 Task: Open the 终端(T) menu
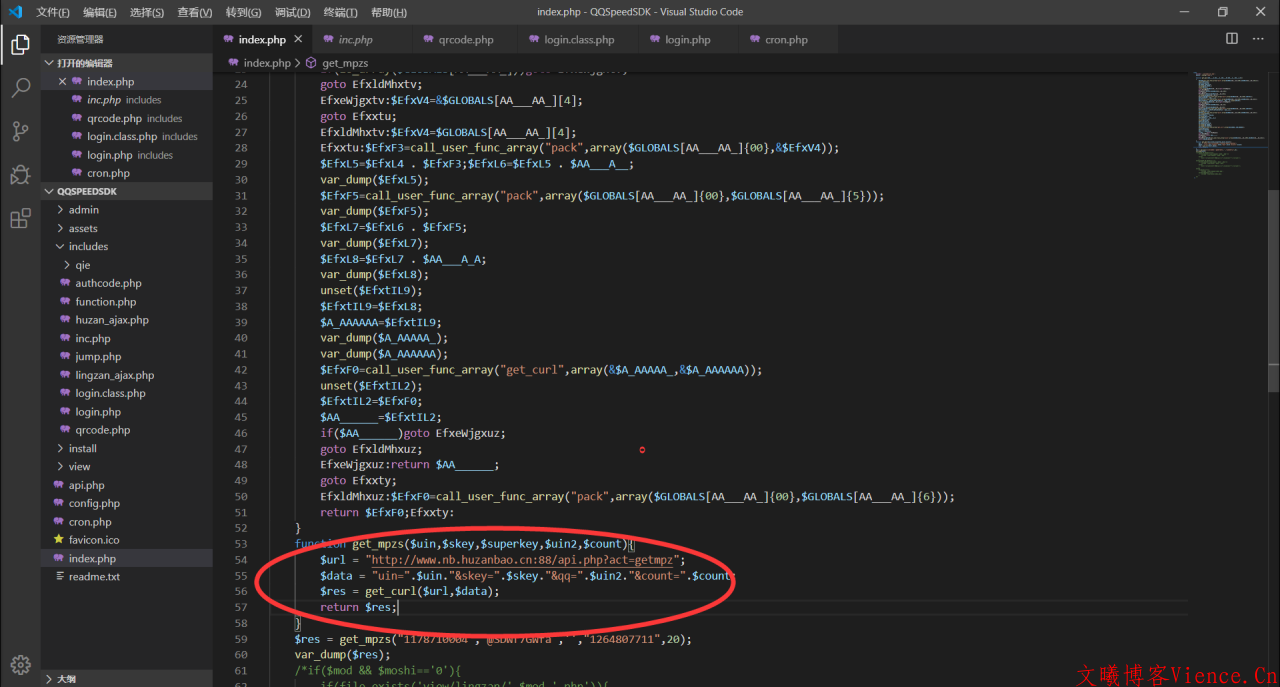click(339, 12)
